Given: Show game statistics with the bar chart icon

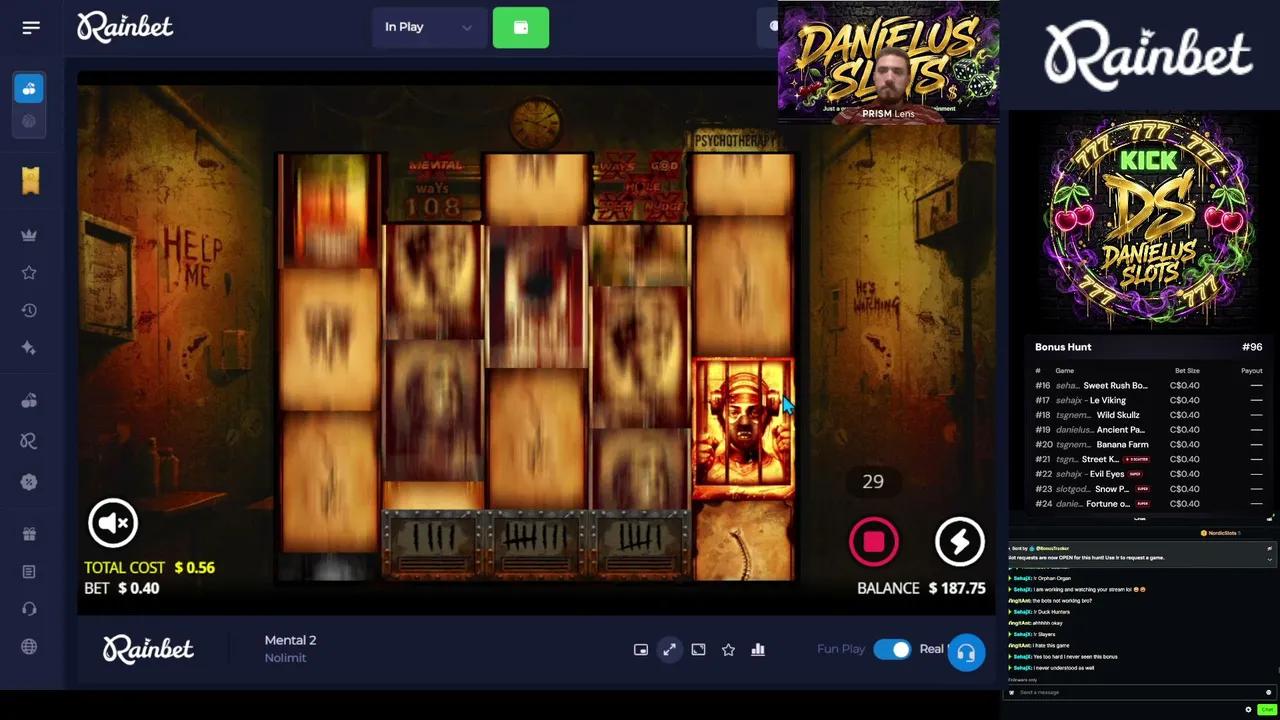Looking at the screenshot, I should [758, 650].
